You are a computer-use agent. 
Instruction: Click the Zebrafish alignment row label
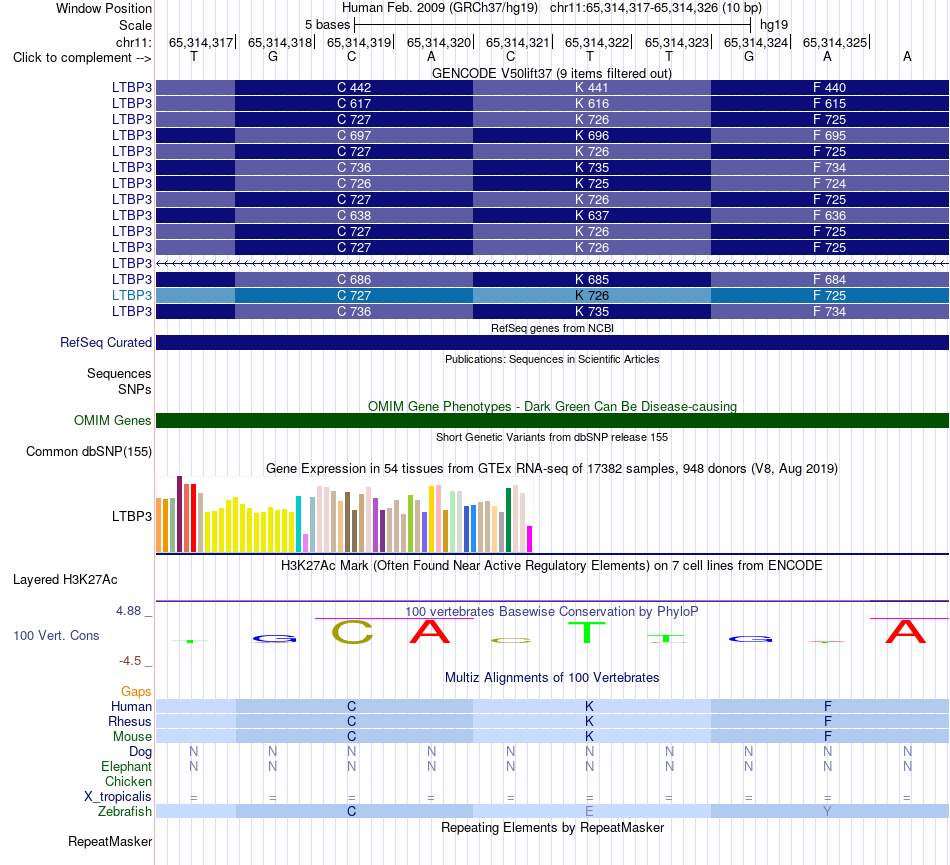point(125,812)
